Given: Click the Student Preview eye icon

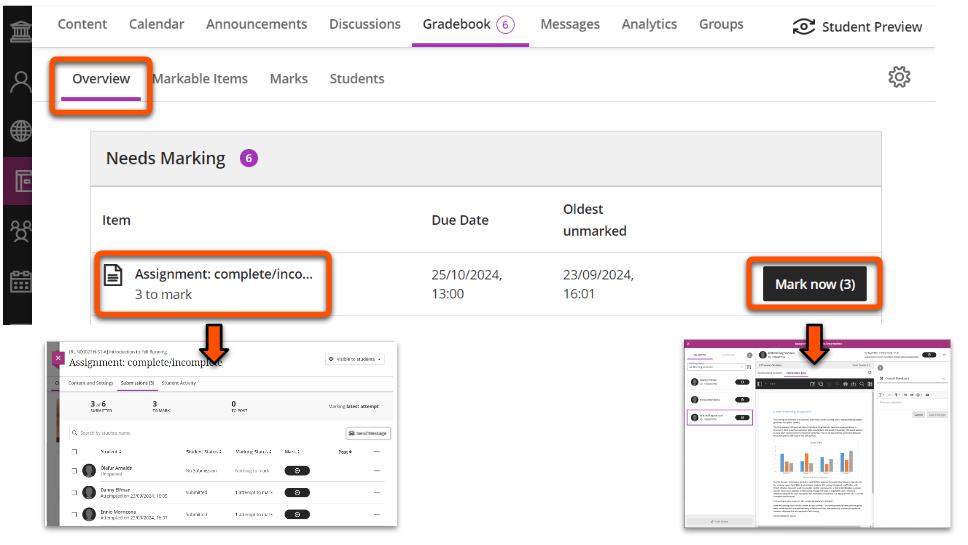Looking at the screenshot, I should (803, 27).
